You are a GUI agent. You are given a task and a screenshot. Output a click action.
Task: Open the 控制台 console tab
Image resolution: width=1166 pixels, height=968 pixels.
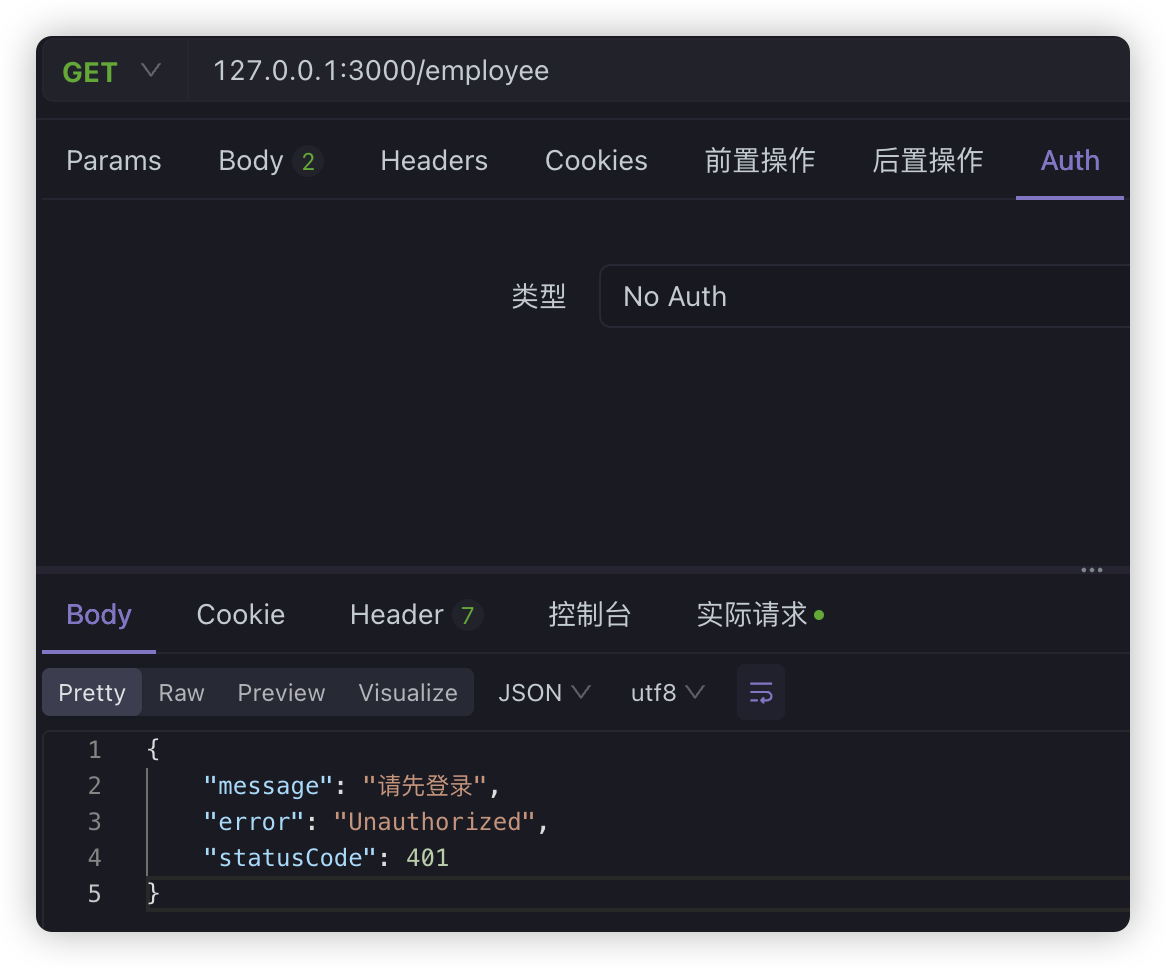590,614
